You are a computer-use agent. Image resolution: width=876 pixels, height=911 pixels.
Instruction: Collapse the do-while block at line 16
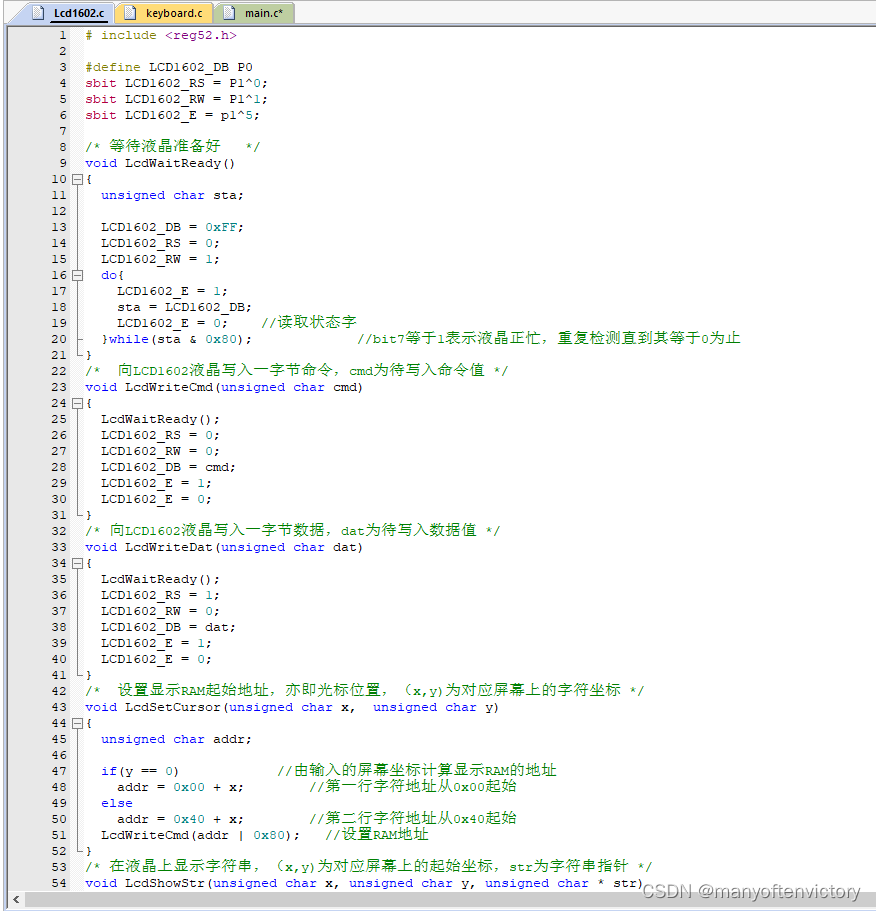[77, 275]
